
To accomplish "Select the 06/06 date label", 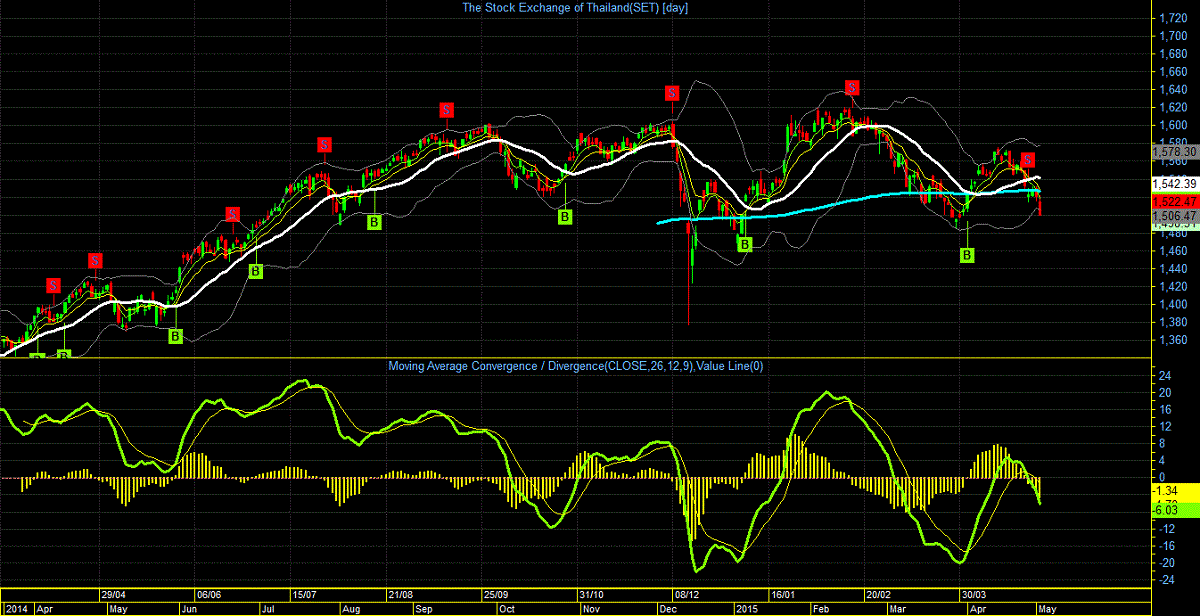I will (210, 593).
